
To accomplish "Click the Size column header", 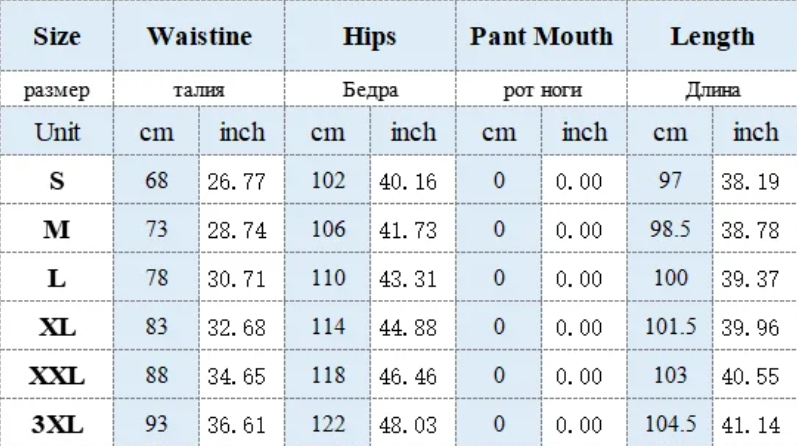I will [x=57, y=38].
